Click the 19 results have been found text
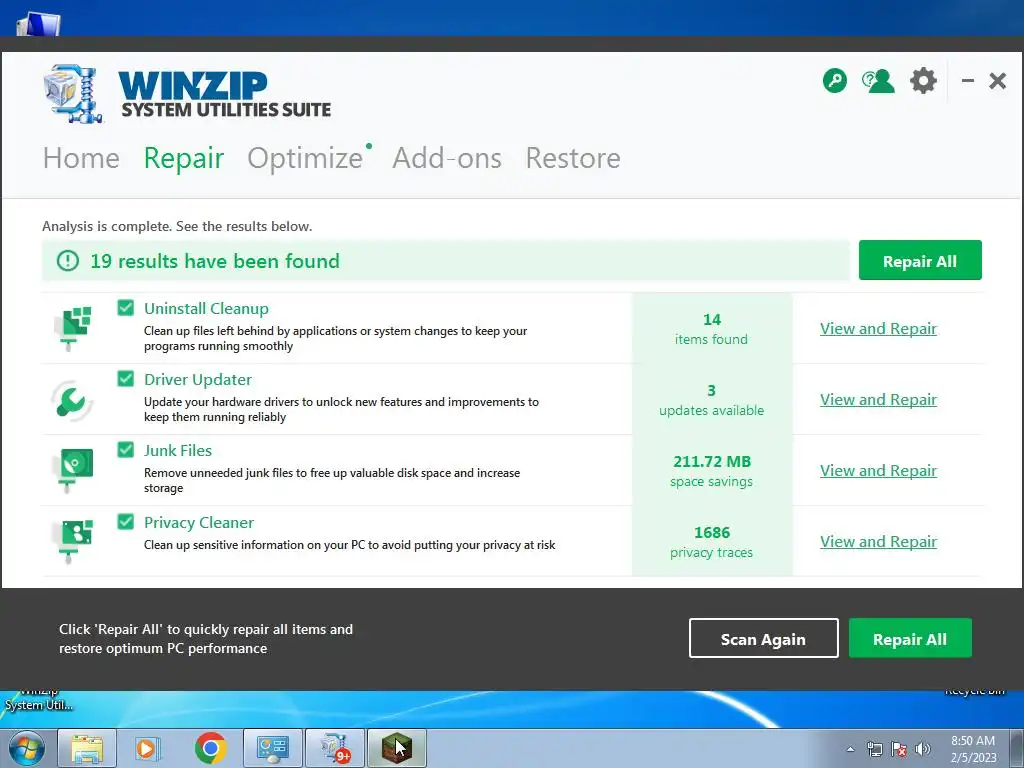Screen dimensions: 1024x768 [x=215, y=261]
